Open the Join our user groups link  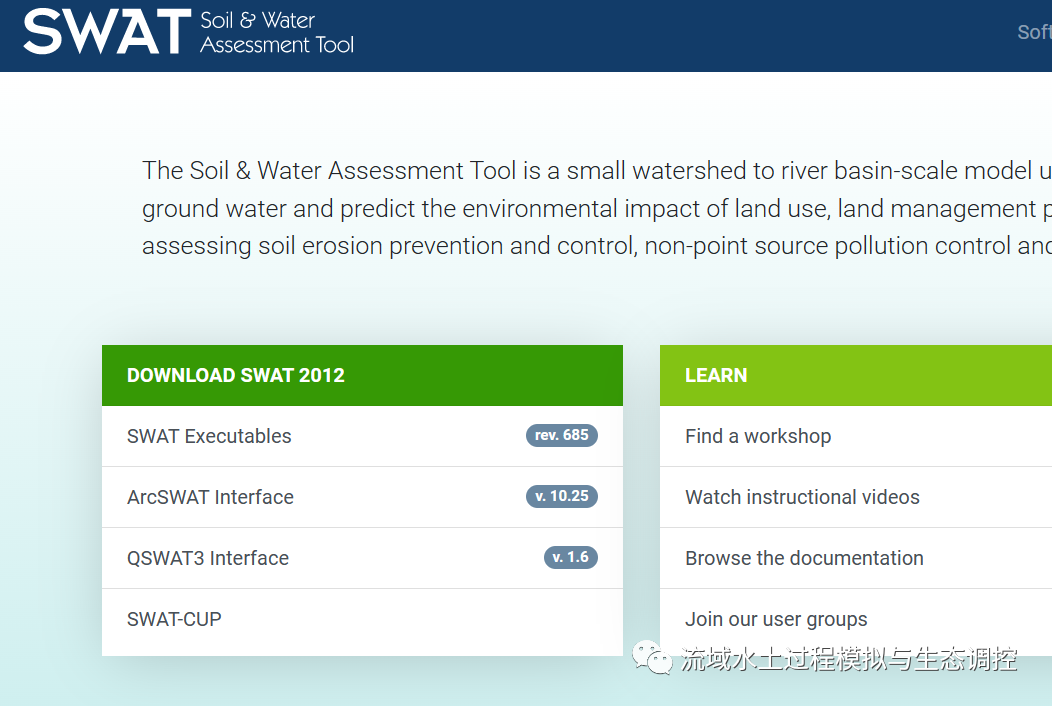[776, 619]
